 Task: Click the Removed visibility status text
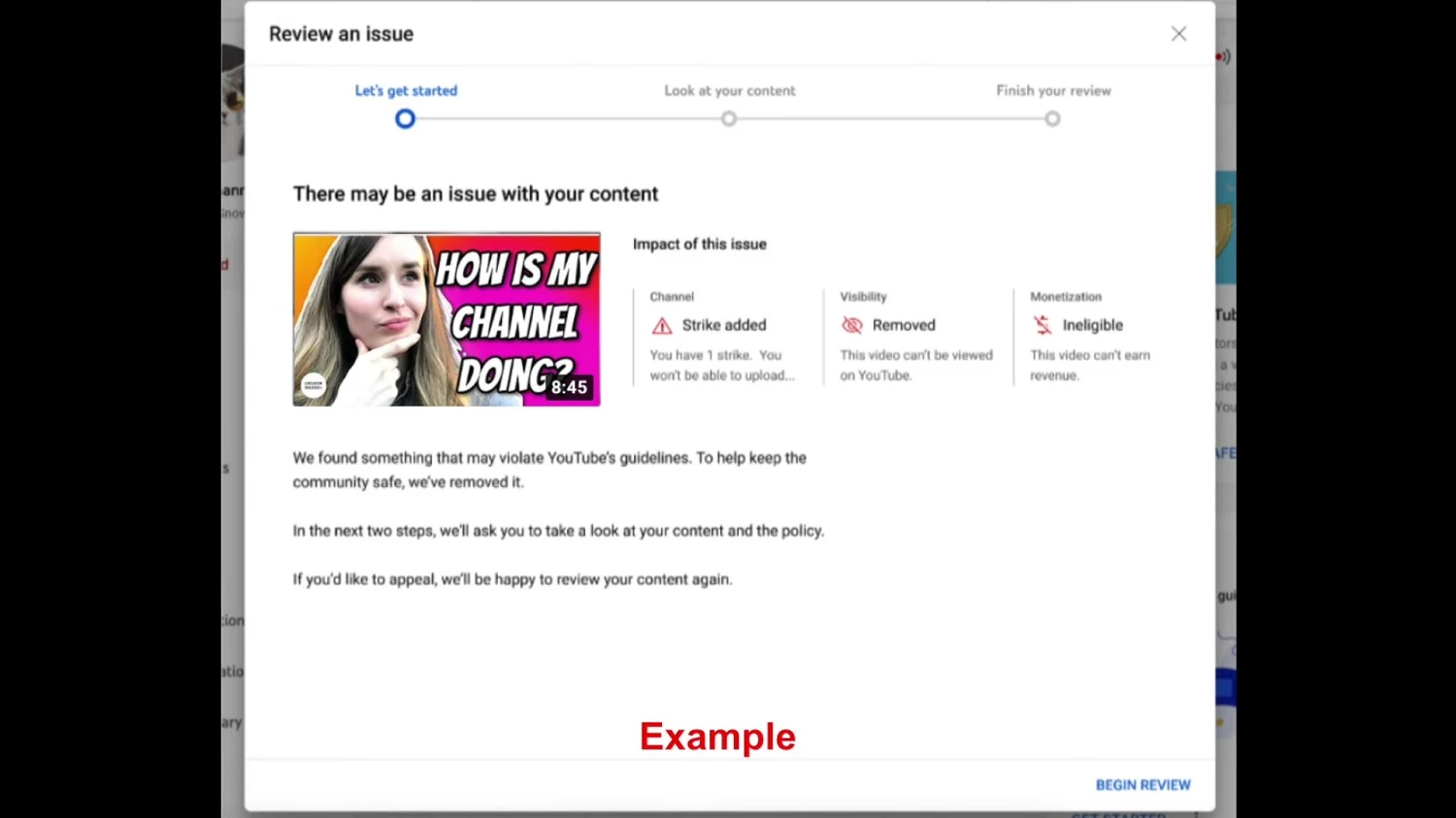coord(904,325)
